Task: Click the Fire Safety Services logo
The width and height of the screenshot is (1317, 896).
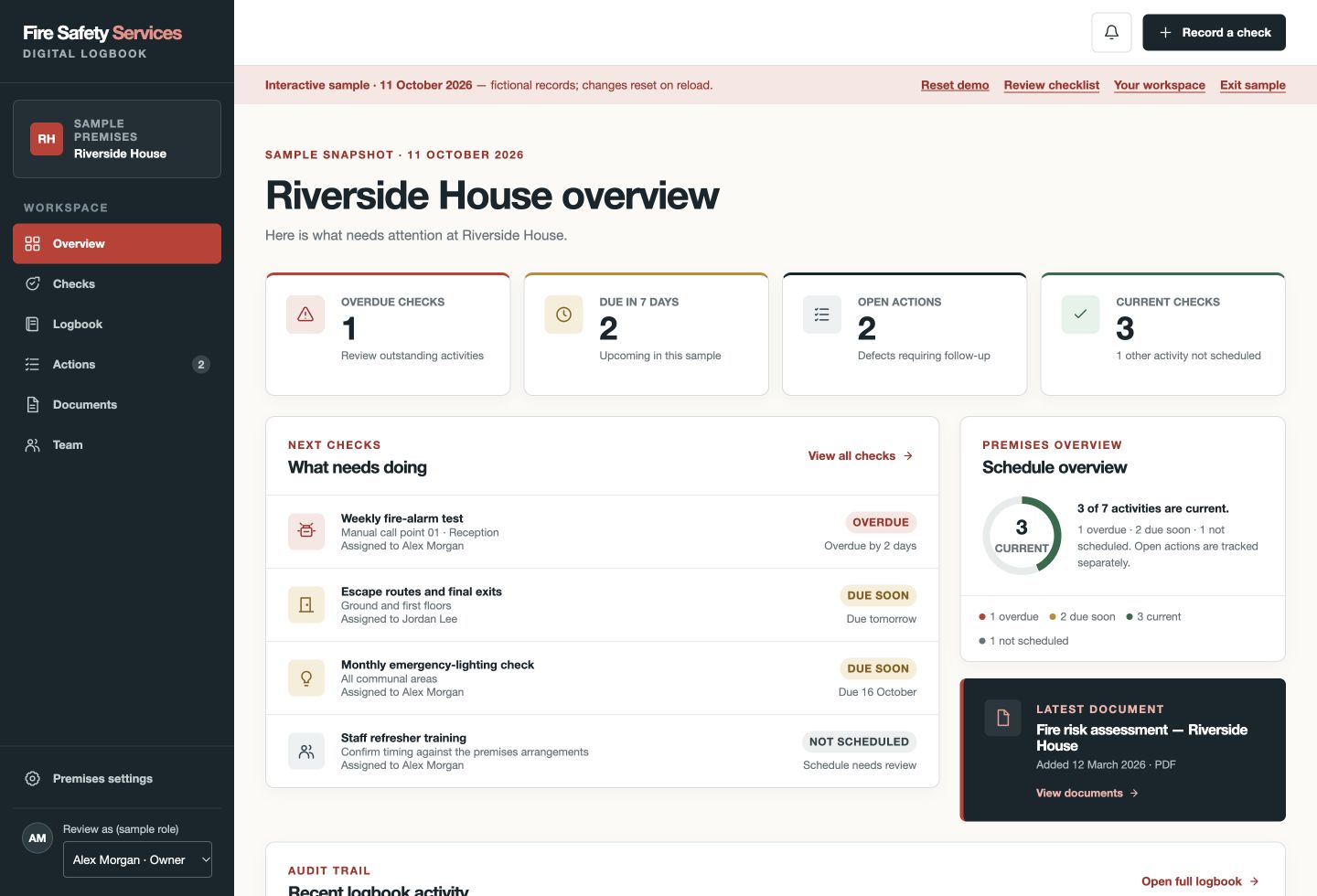Action: click(x=102, y=40)
